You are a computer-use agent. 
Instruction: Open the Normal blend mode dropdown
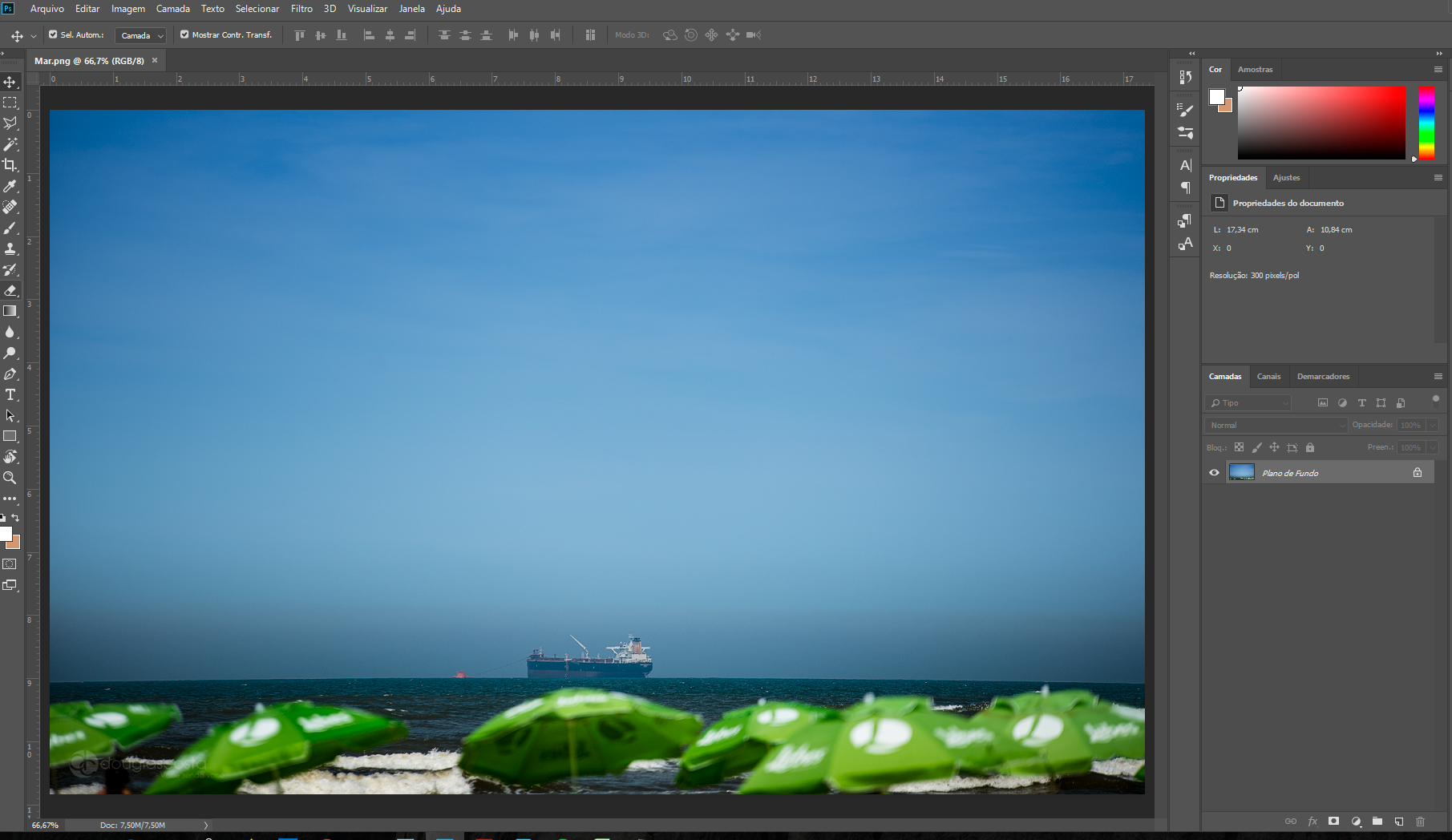[x=1275, y=425]
